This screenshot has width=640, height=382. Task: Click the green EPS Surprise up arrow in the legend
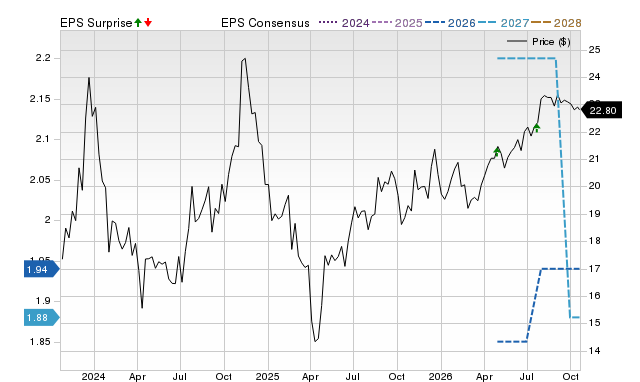point(138,22)
